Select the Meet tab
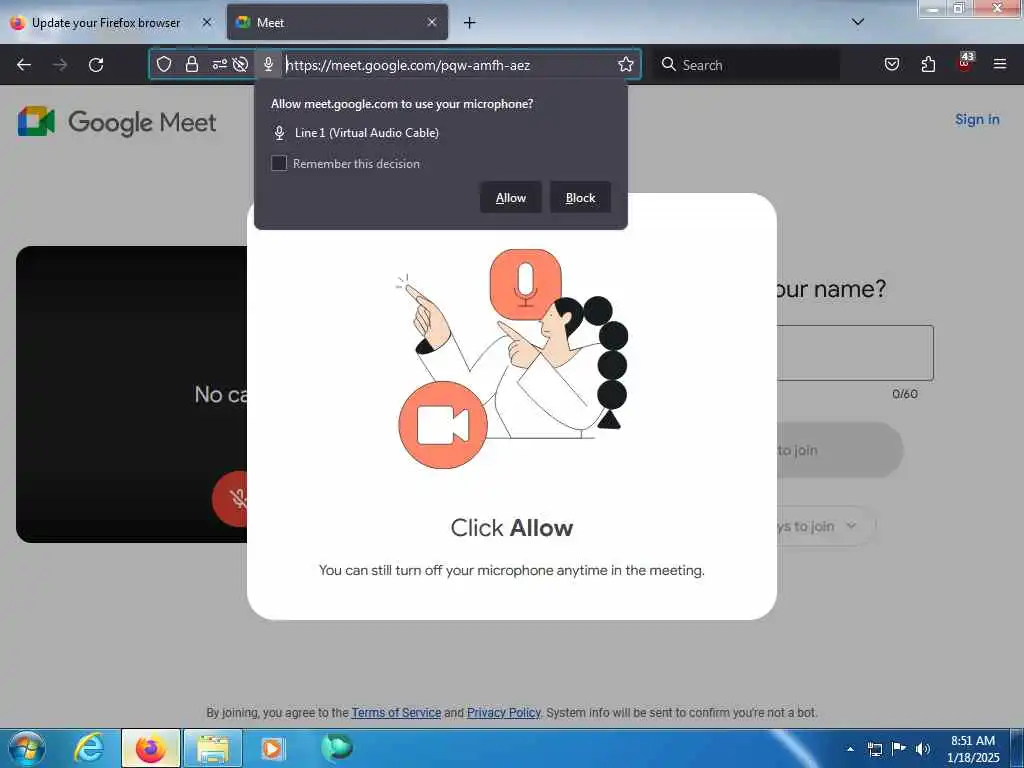This screenshot has height=768, width=1024. 337,23
